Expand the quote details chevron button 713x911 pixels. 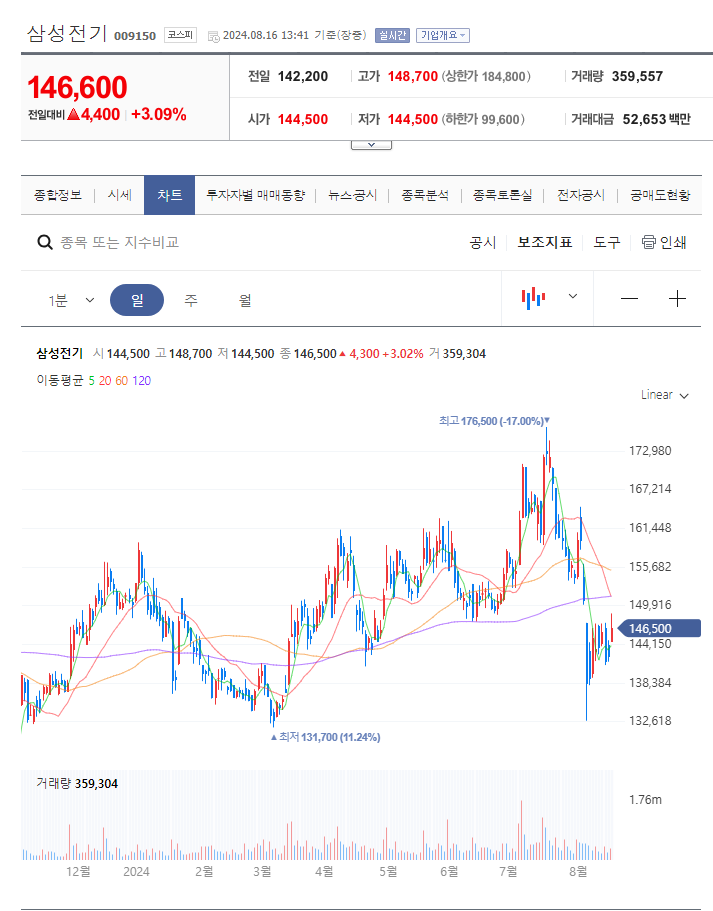(371, 145)
